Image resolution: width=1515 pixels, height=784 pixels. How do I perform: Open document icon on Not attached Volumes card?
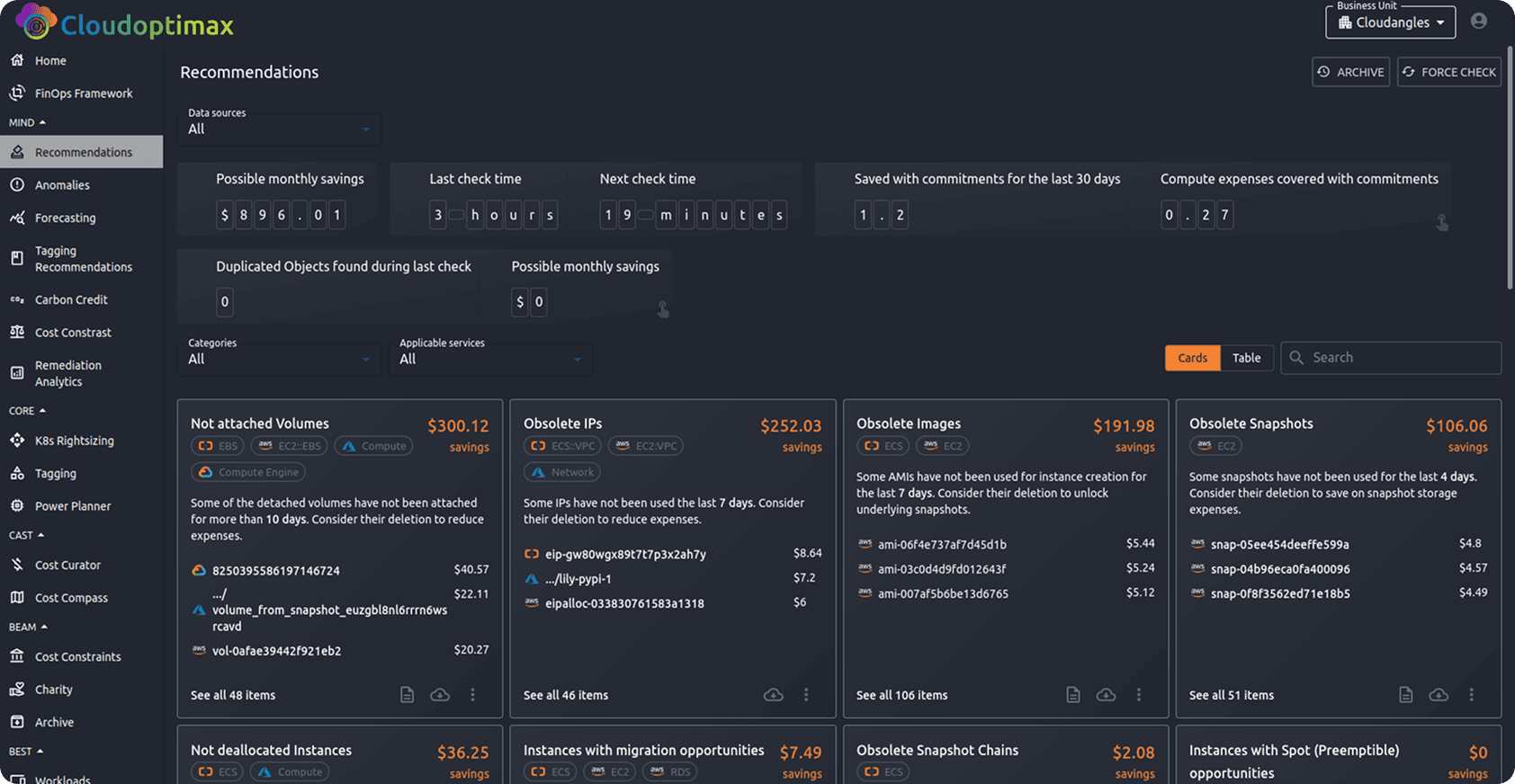click(408, 694)
